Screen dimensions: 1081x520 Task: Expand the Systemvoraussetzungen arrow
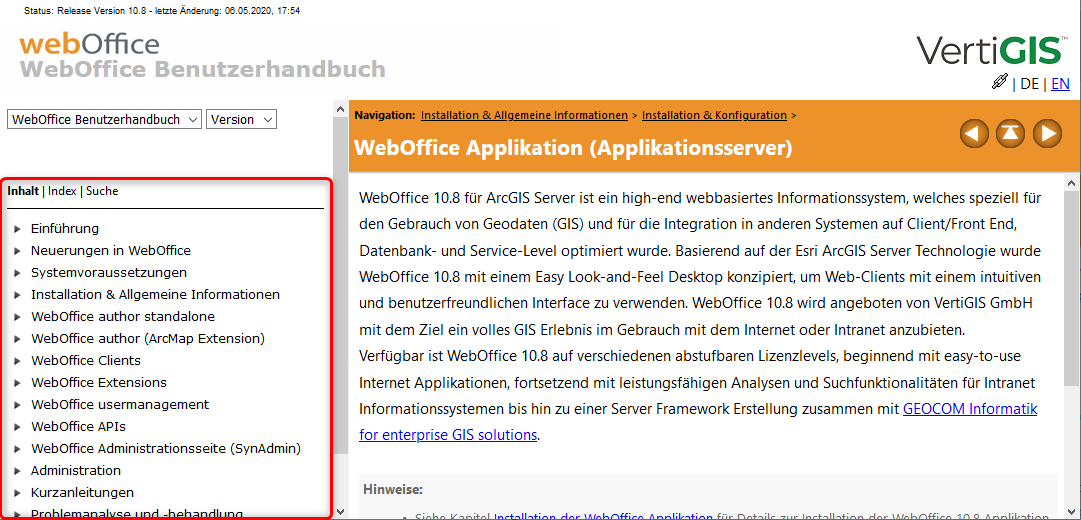tap(17, 272)
